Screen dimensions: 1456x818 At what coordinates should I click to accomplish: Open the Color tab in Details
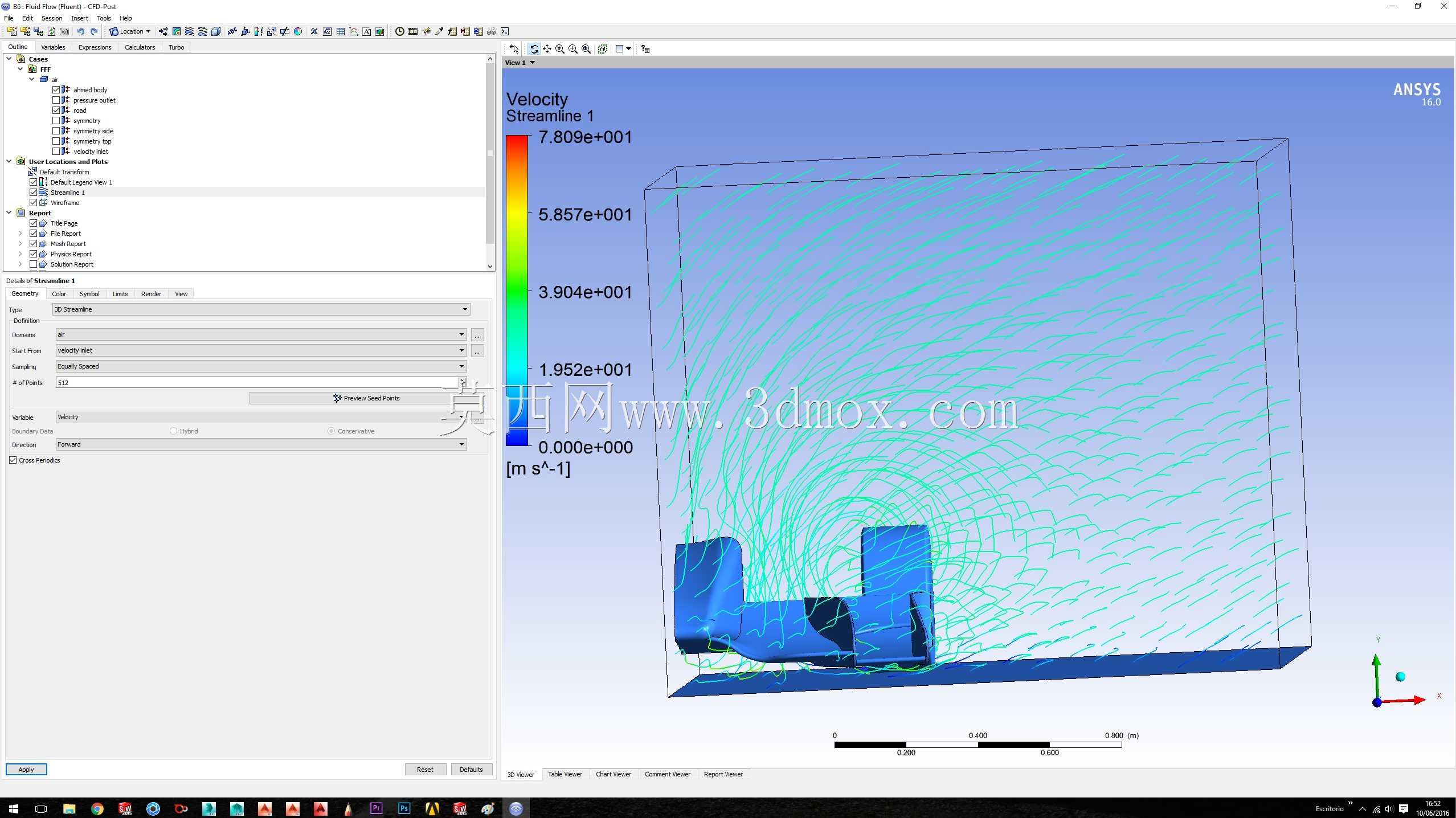coord(59,294)
